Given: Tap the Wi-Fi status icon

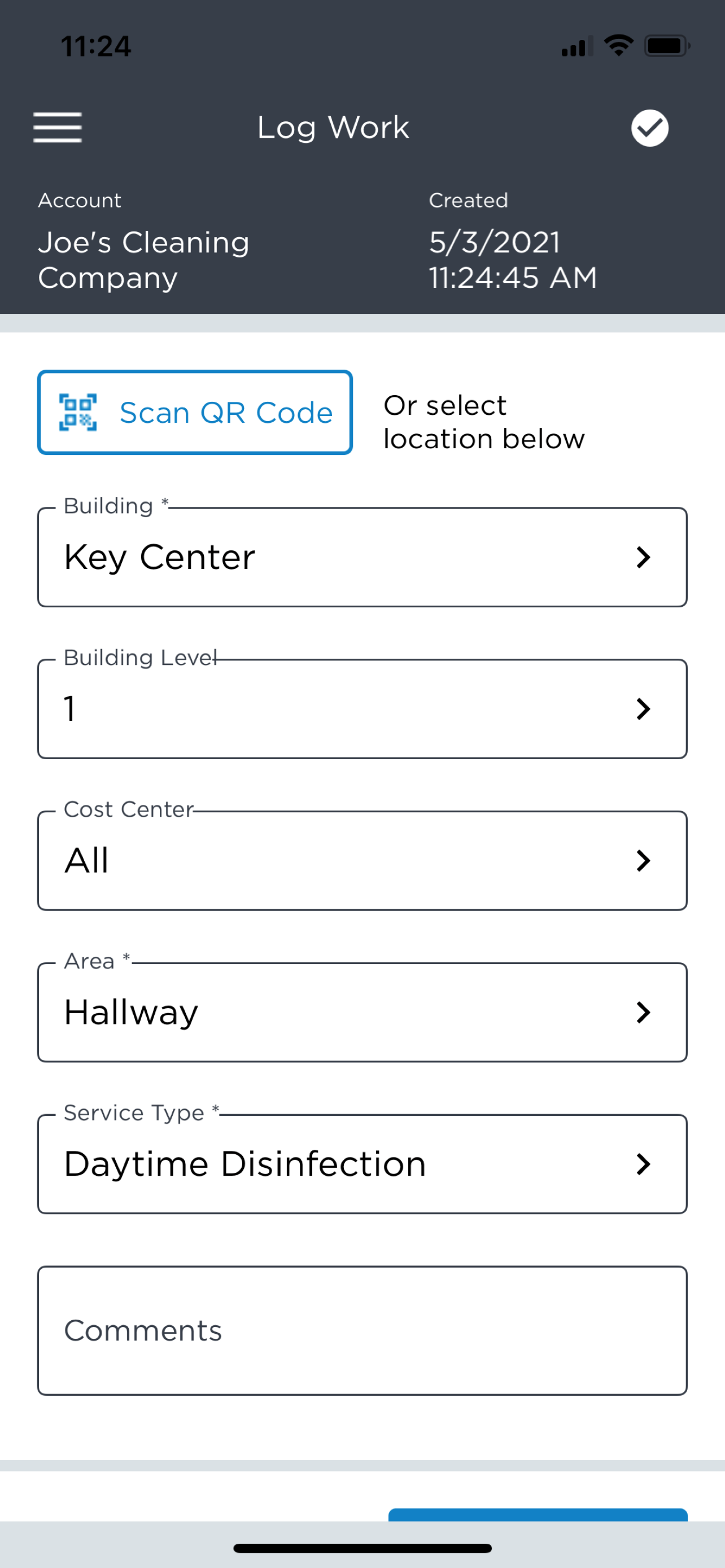Looking at the screenshot, I should coord(618,46).
